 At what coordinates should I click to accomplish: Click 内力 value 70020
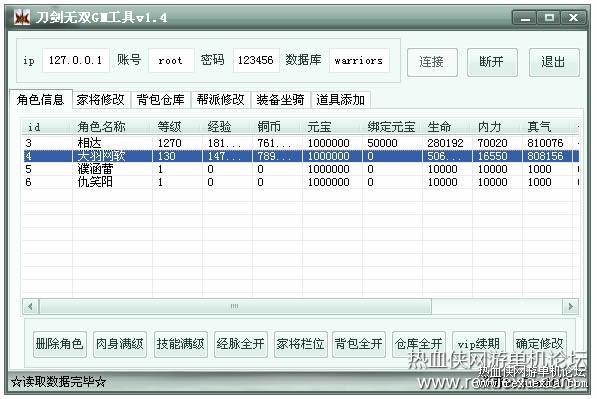coord(492,143)
